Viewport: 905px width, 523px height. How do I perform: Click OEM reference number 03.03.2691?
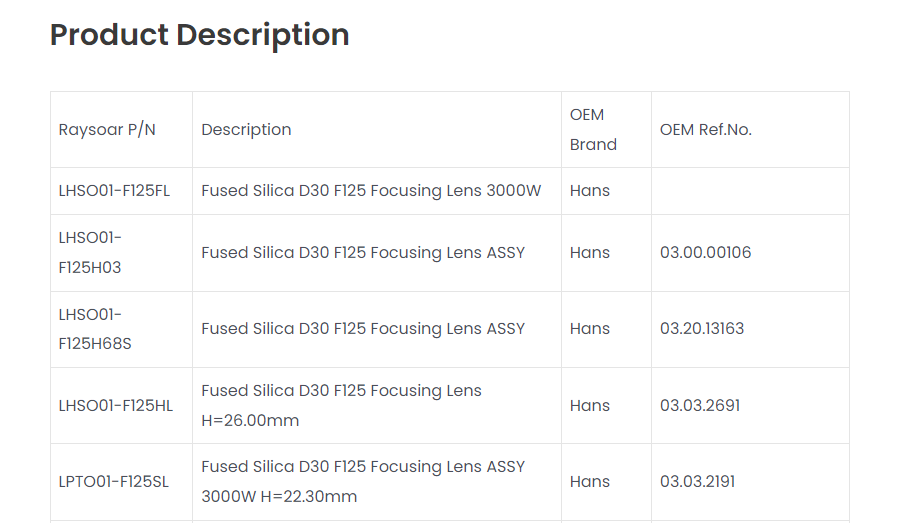[700, 406]
